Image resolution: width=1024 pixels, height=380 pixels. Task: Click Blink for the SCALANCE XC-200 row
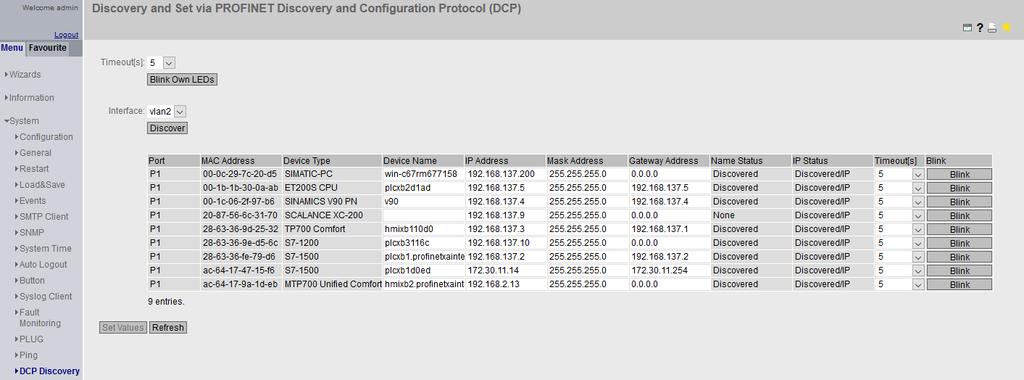coord(959,215)
